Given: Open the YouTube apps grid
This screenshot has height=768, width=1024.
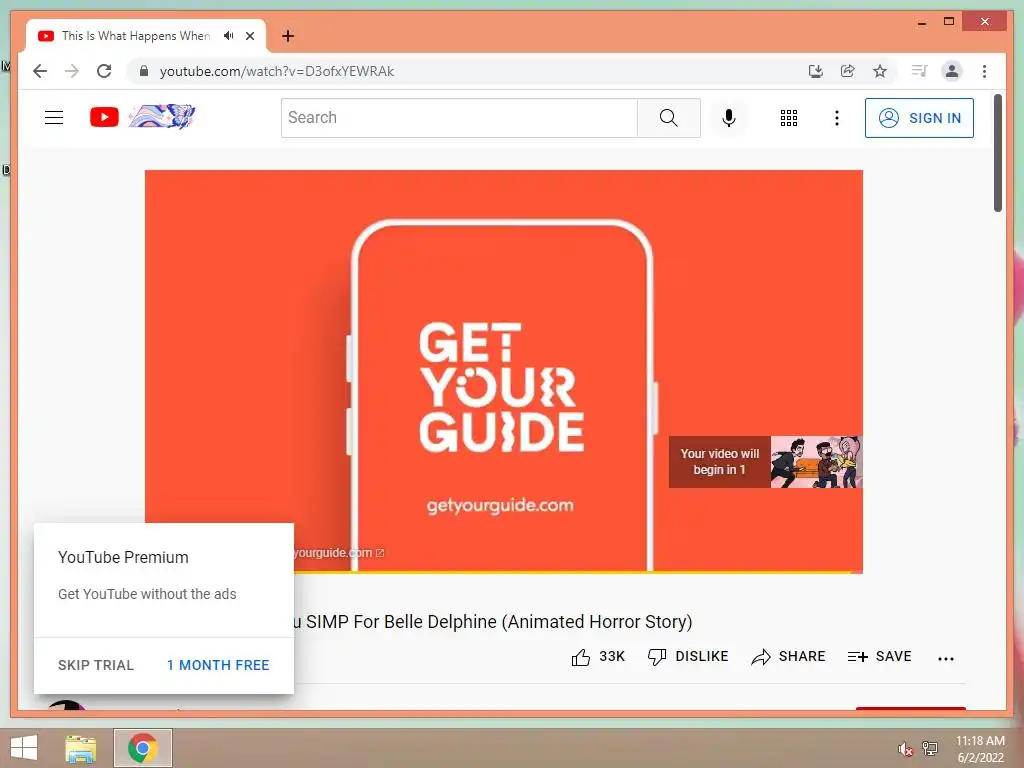Looking at the screenshot, I should (788, 118).
